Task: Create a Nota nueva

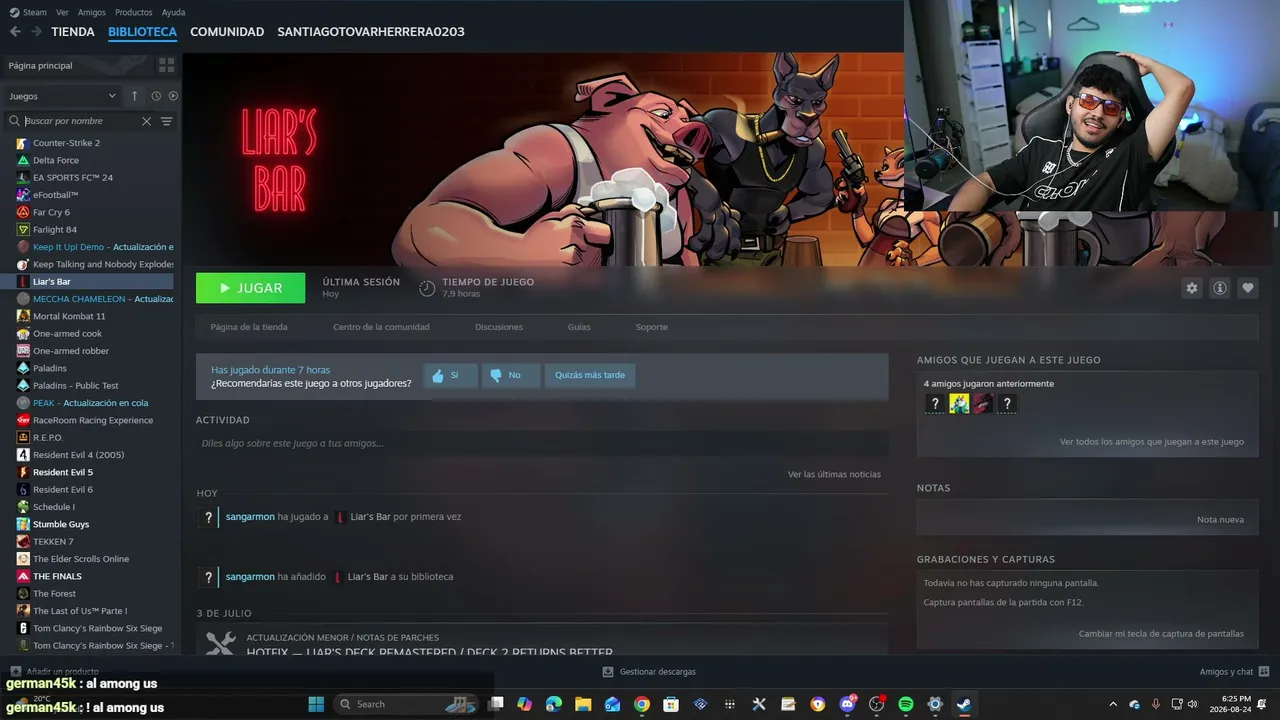Action: (1220, 520)
